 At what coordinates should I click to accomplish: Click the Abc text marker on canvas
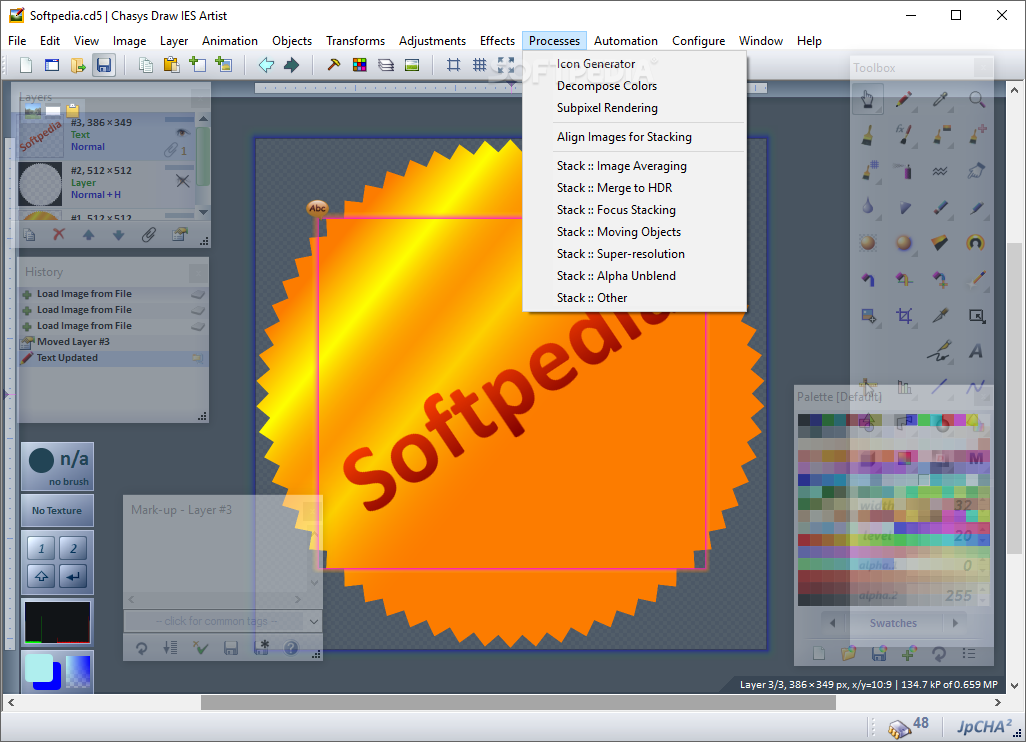point(317,208)
